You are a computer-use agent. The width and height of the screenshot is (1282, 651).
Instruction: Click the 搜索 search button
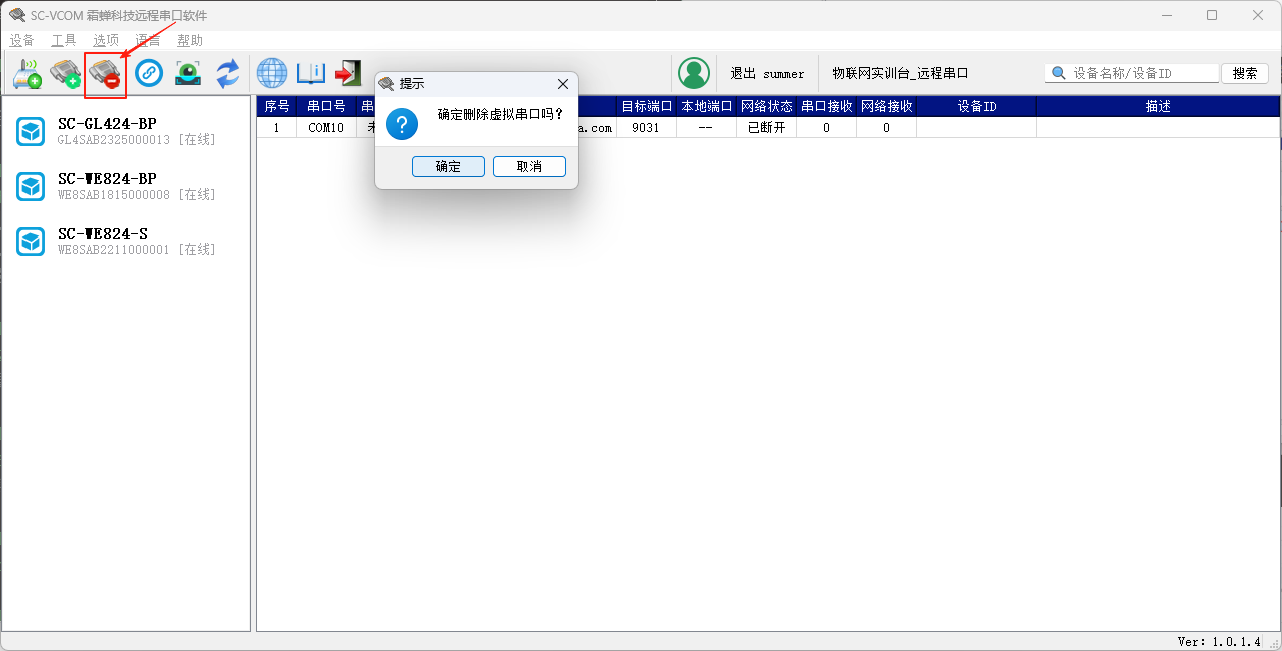click(1245, 74)
